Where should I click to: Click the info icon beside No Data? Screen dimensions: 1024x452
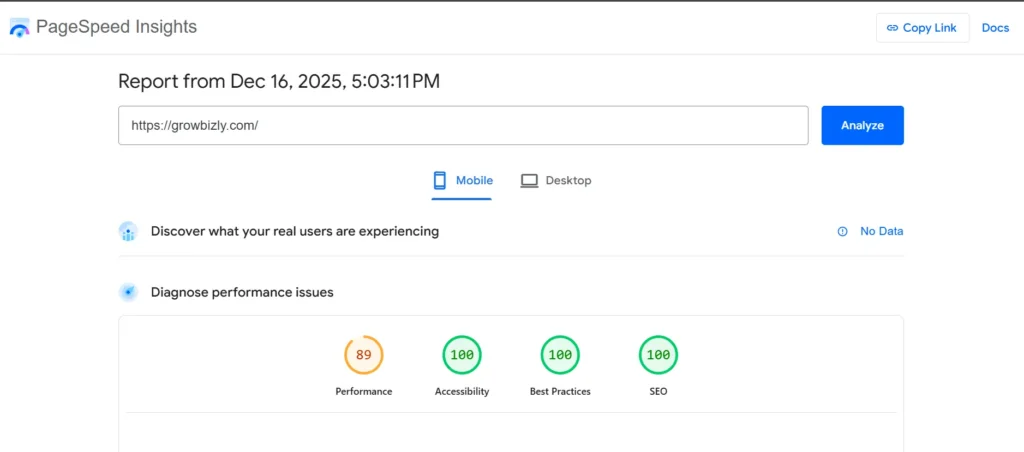842,232
